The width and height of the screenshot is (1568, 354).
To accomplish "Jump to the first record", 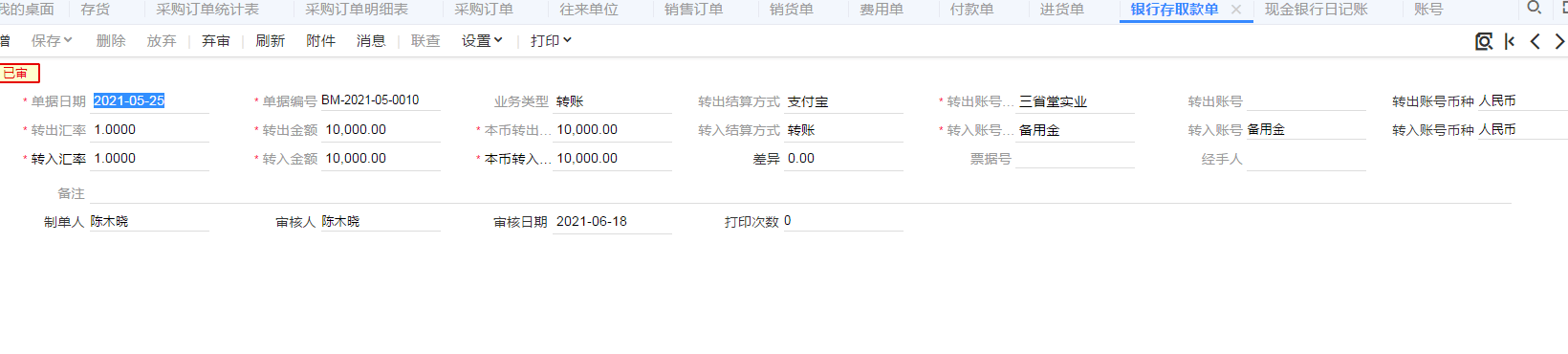I will point(1510,41).
